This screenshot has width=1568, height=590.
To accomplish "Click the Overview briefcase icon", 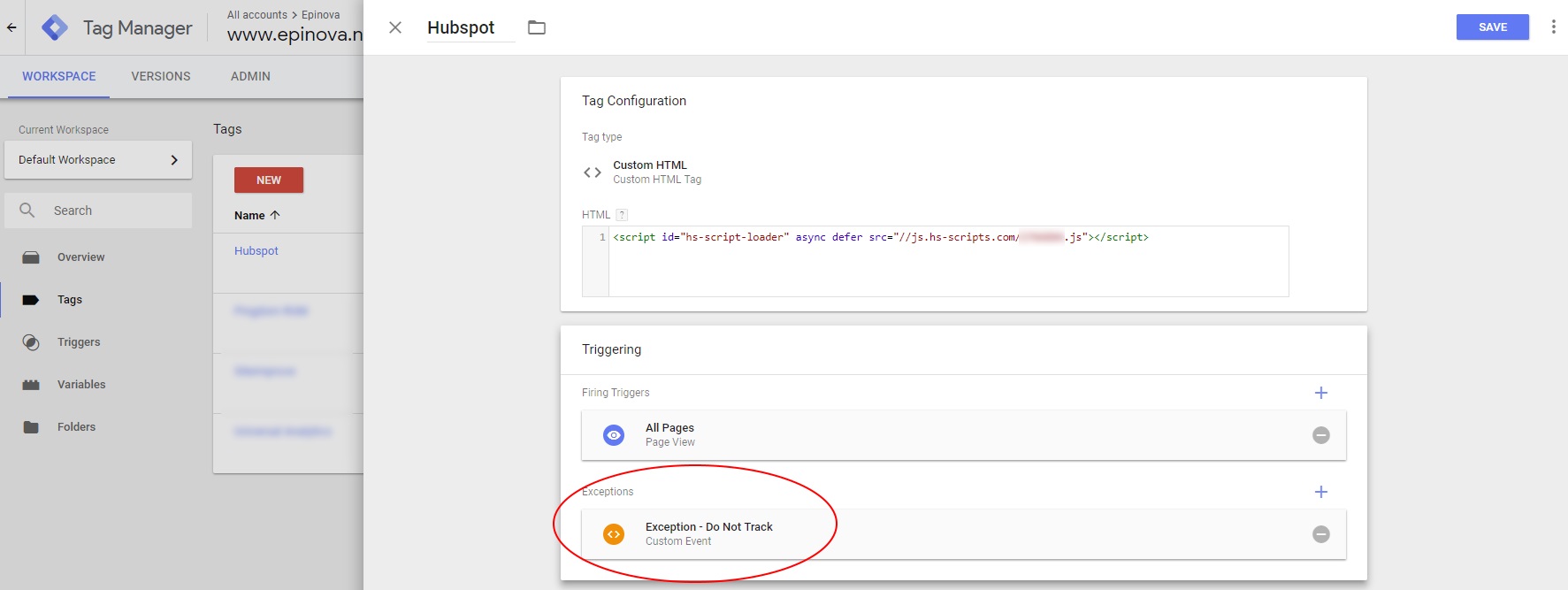I will point(31,257).
